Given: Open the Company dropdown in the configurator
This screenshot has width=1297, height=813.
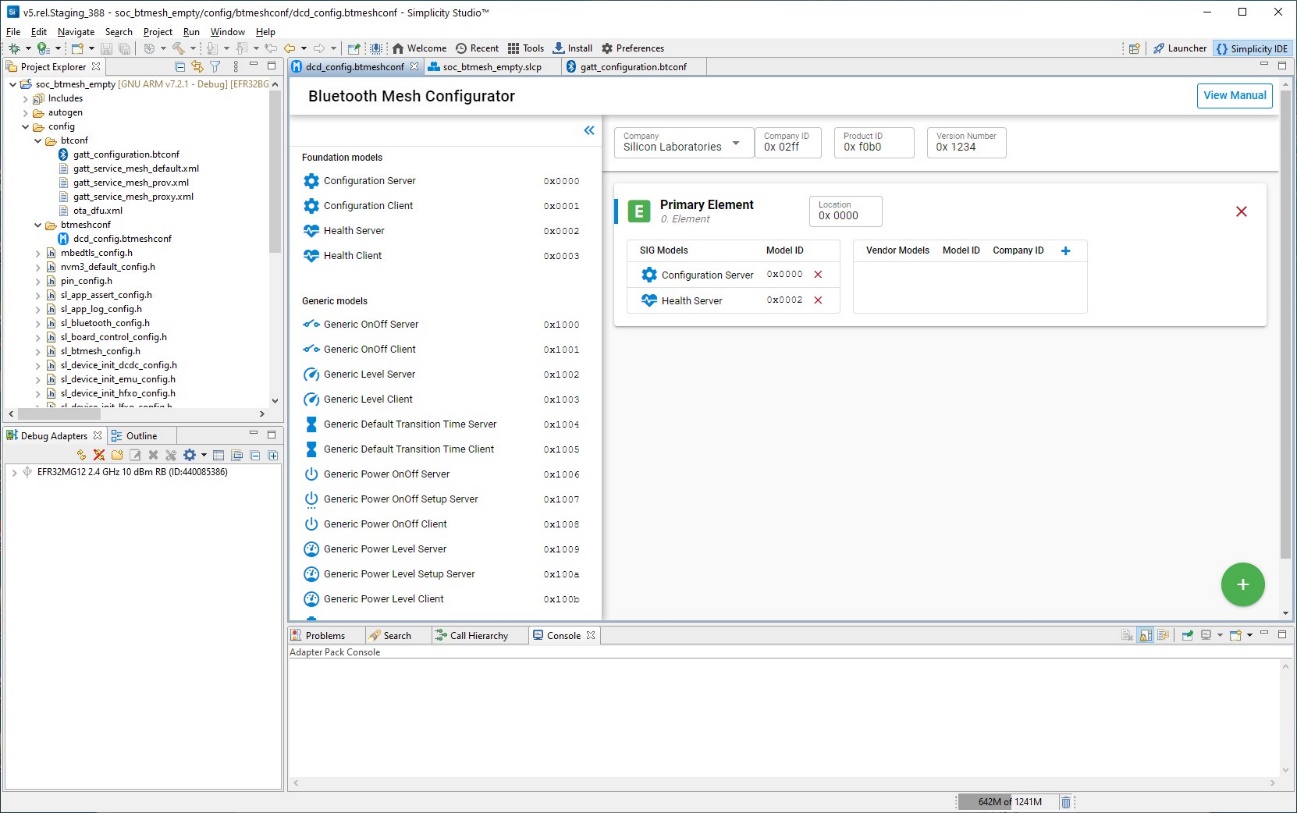Looking at the screenshot, I should tap(738, 142).
